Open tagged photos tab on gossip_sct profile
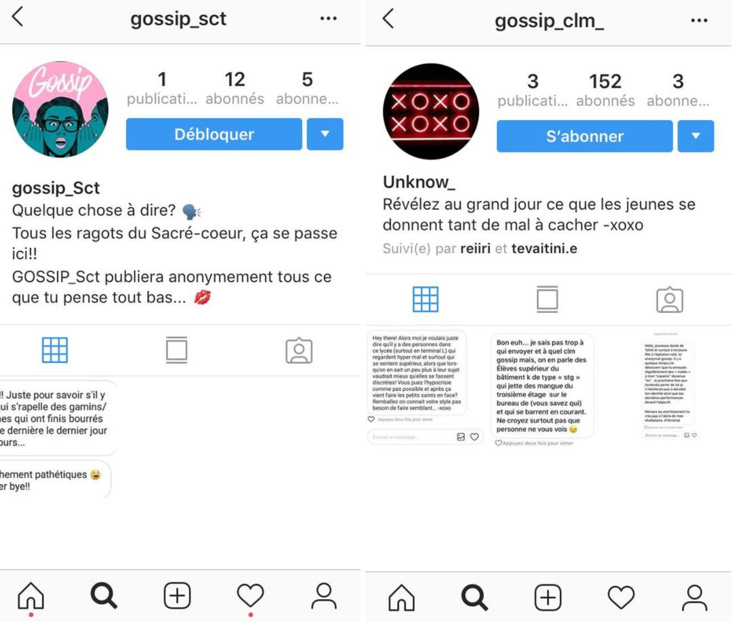 [299, 350]
